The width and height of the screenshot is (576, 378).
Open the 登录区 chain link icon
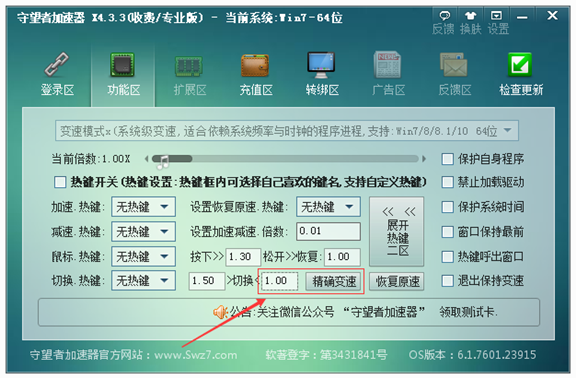point(57,64)
